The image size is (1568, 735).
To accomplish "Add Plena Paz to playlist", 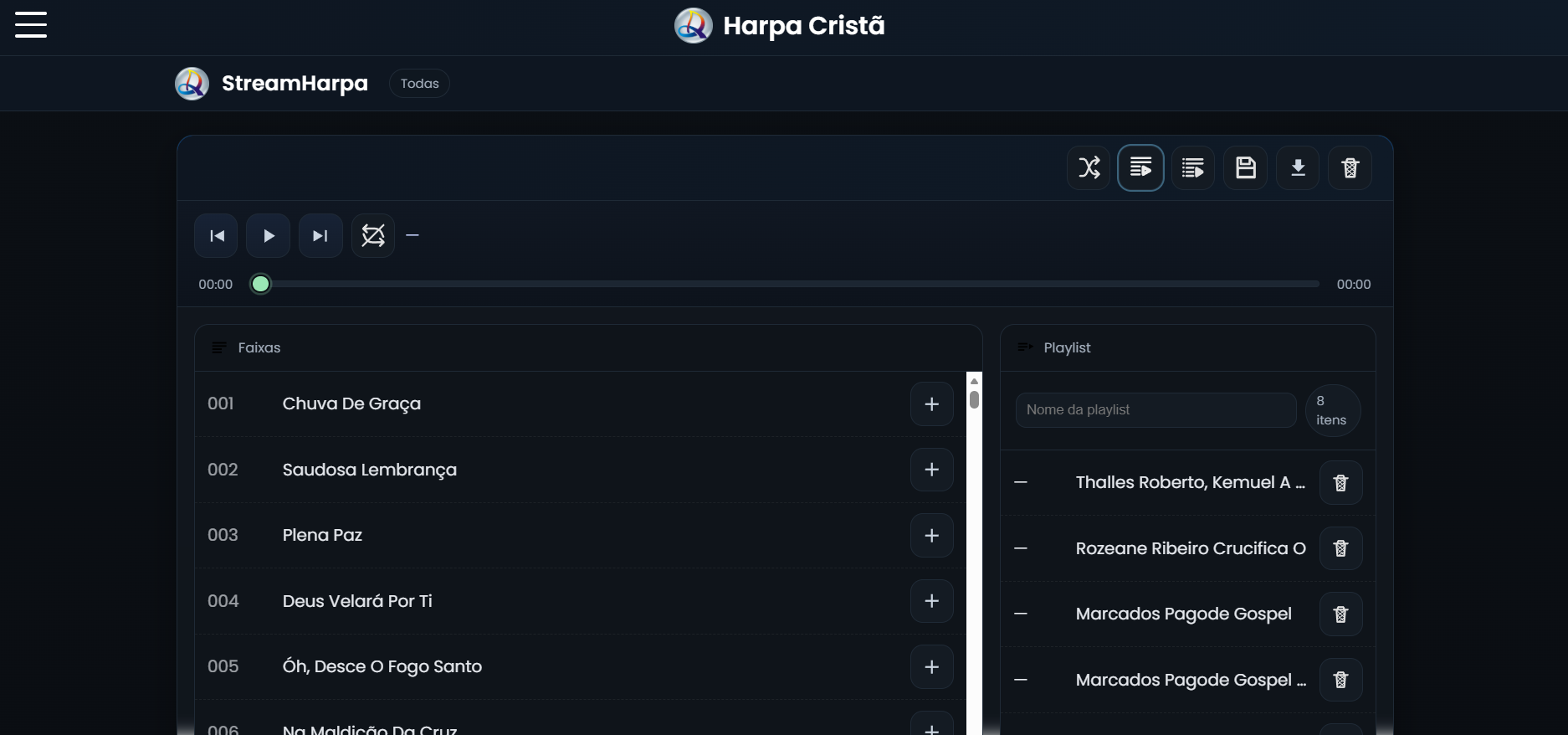I will tap(931, 536).
